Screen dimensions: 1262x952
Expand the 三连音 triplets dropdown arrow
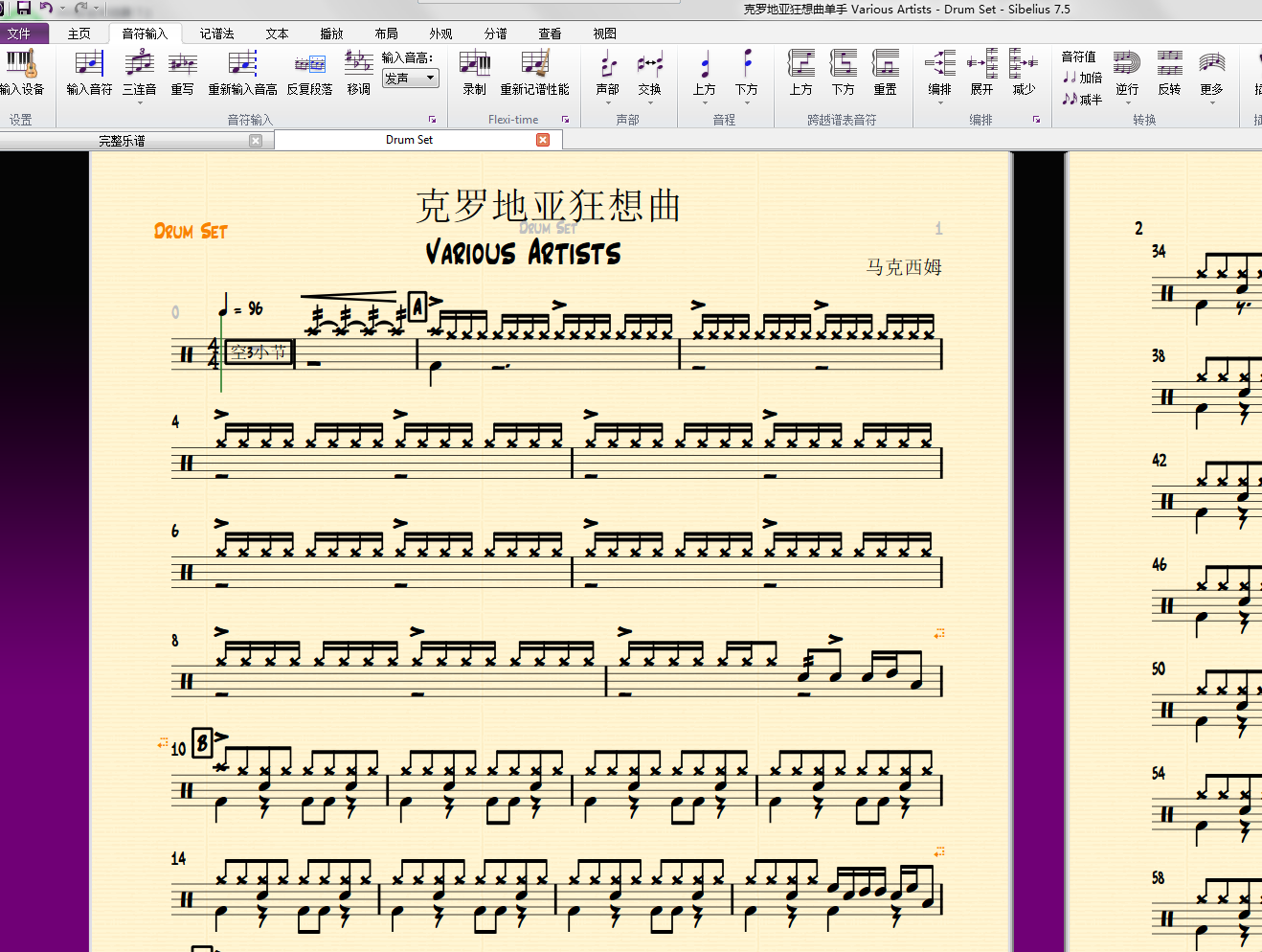point(140,102)
